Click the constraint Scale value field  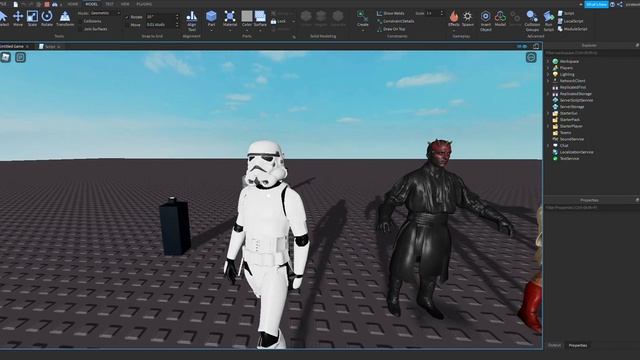[432, 13]
